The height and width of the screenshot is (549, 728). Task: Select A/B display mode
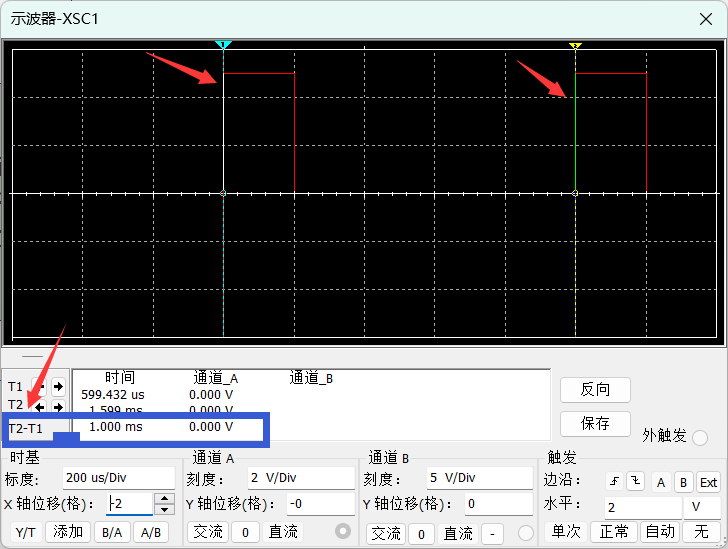coord(151,532)
